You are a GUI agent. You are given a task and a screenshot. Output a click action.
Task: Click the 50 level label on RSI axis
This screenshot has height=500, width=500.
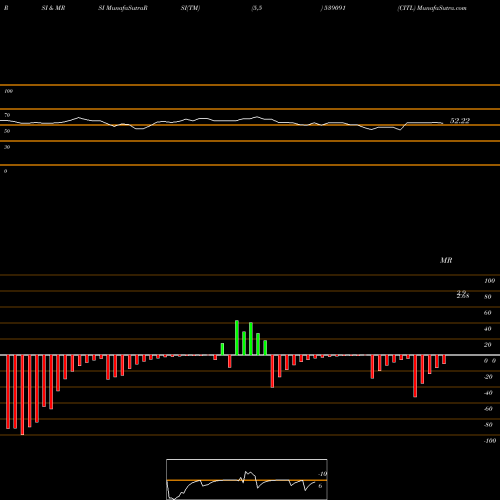[x=7, y=131]
